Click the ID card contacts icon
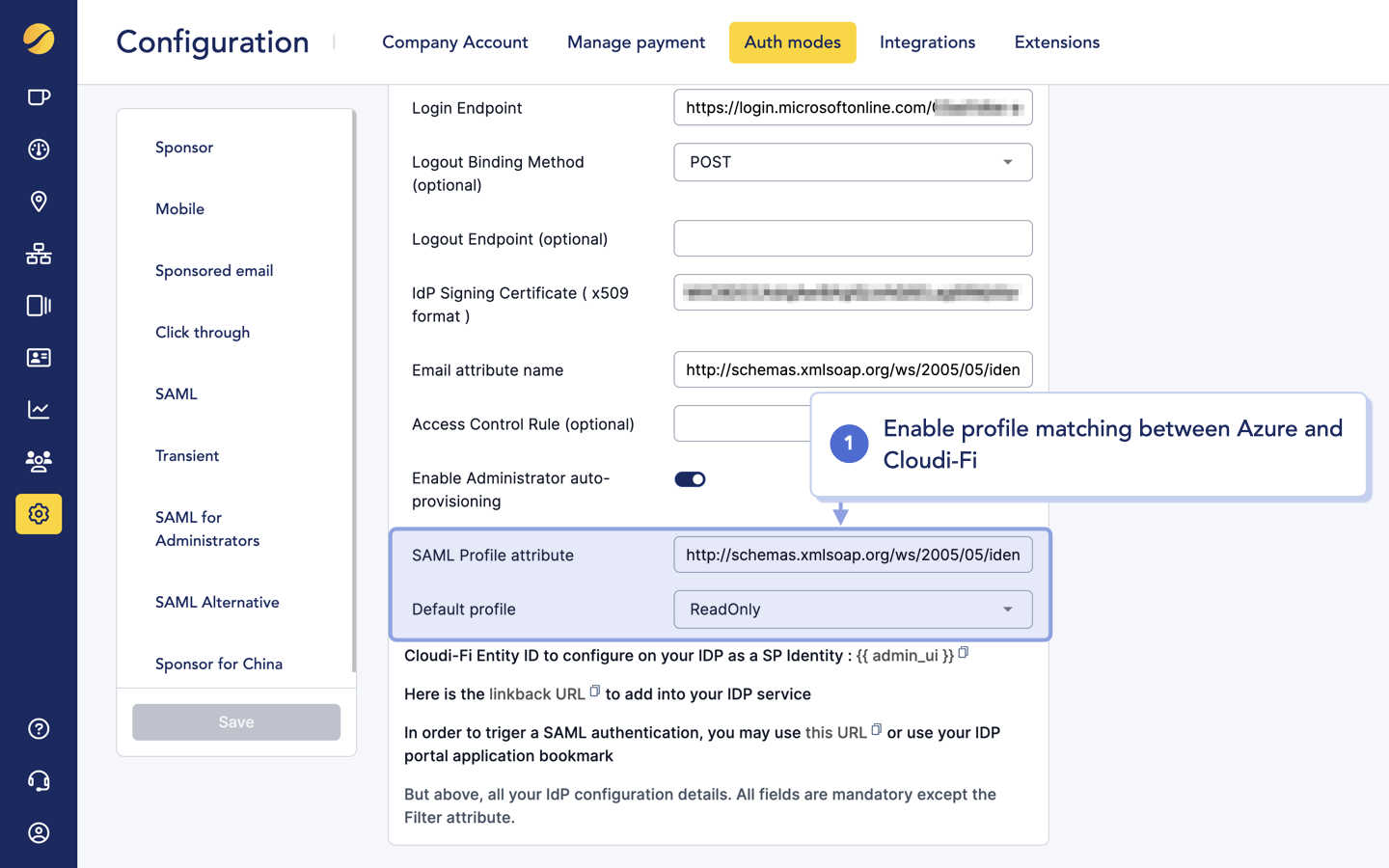Image resolution: width=1389 pixels, height=868 pixels. click(39, 358)
